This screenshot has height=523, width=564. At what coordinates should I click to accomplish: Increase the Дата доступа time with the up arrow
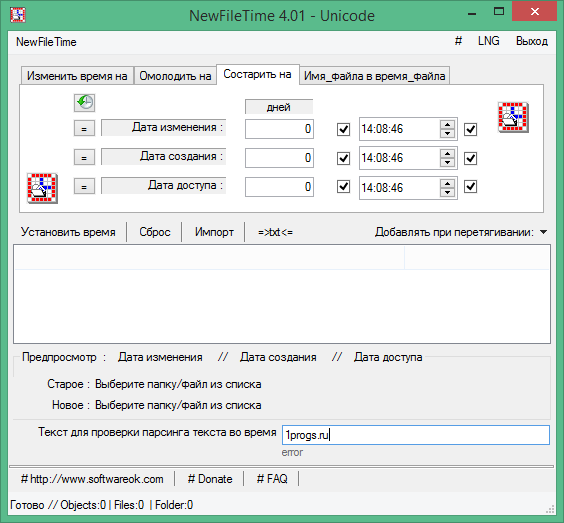tap(447, 183)
